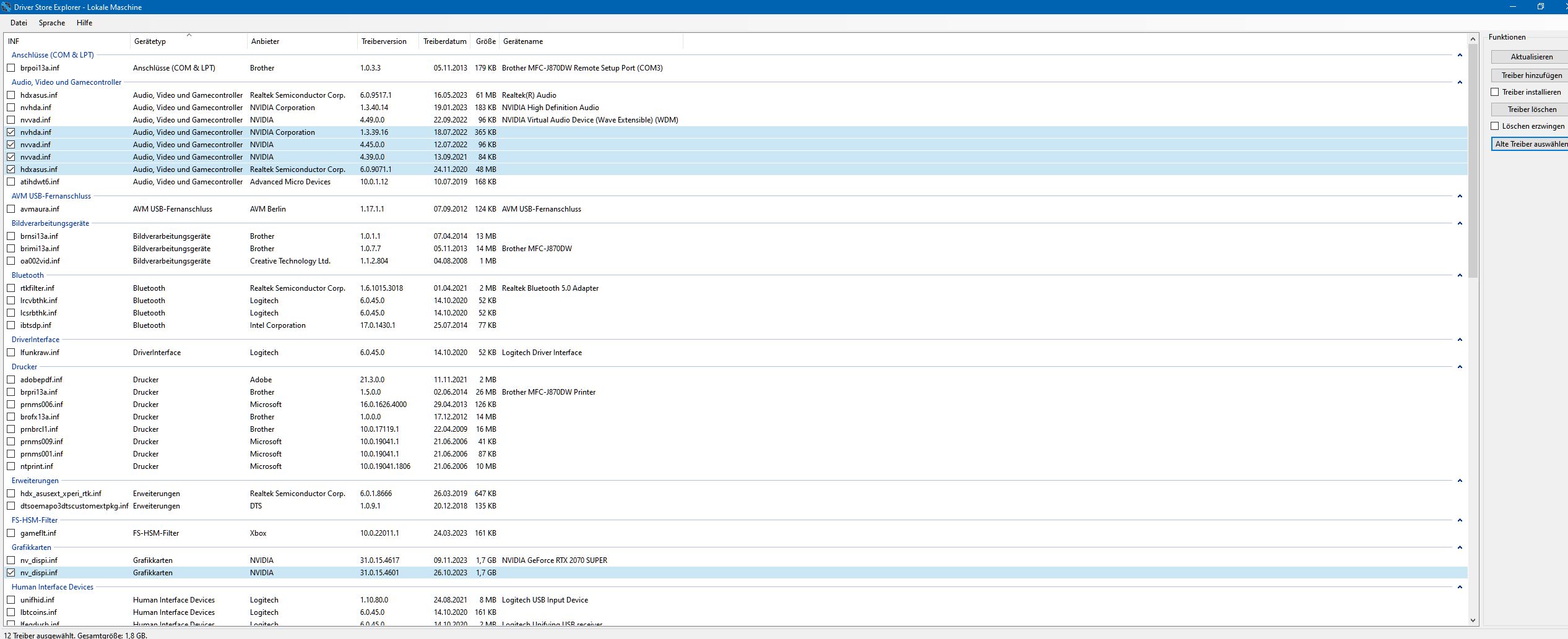1568x639 pixels.
Task: Enable the Treiber installieren checkbox
Action: [1495, 92]
